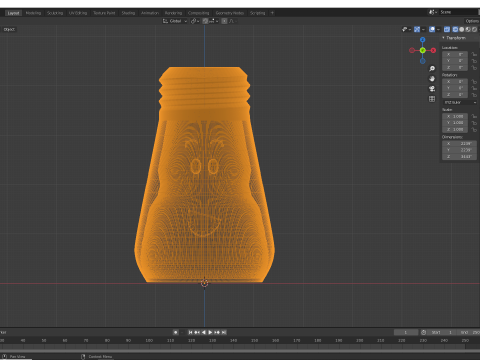Image resolution: width=480 pixels, height=360 pixels.
Task: Lock the Location Z value
Action: click(474, 68)
